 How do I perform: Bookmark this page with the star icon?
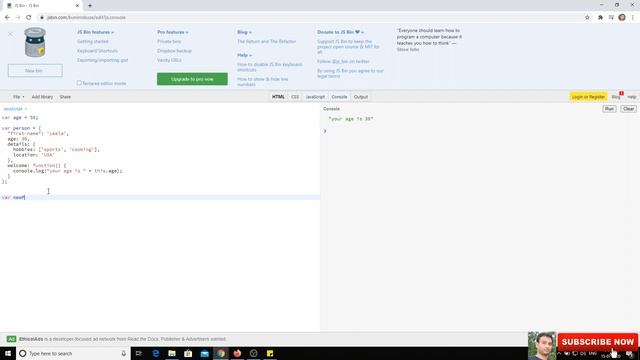point(587,18)
